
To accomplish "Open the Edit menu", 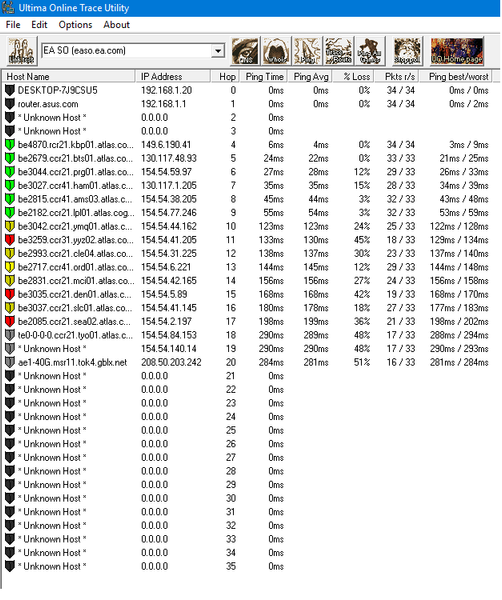I will pyautogui.click(x=39, y=25).
